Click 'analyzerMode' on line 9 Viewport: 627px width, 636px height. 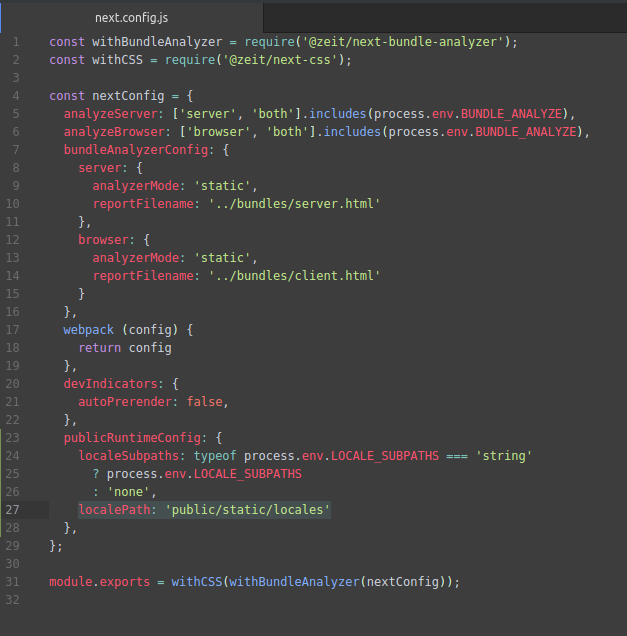136,186
